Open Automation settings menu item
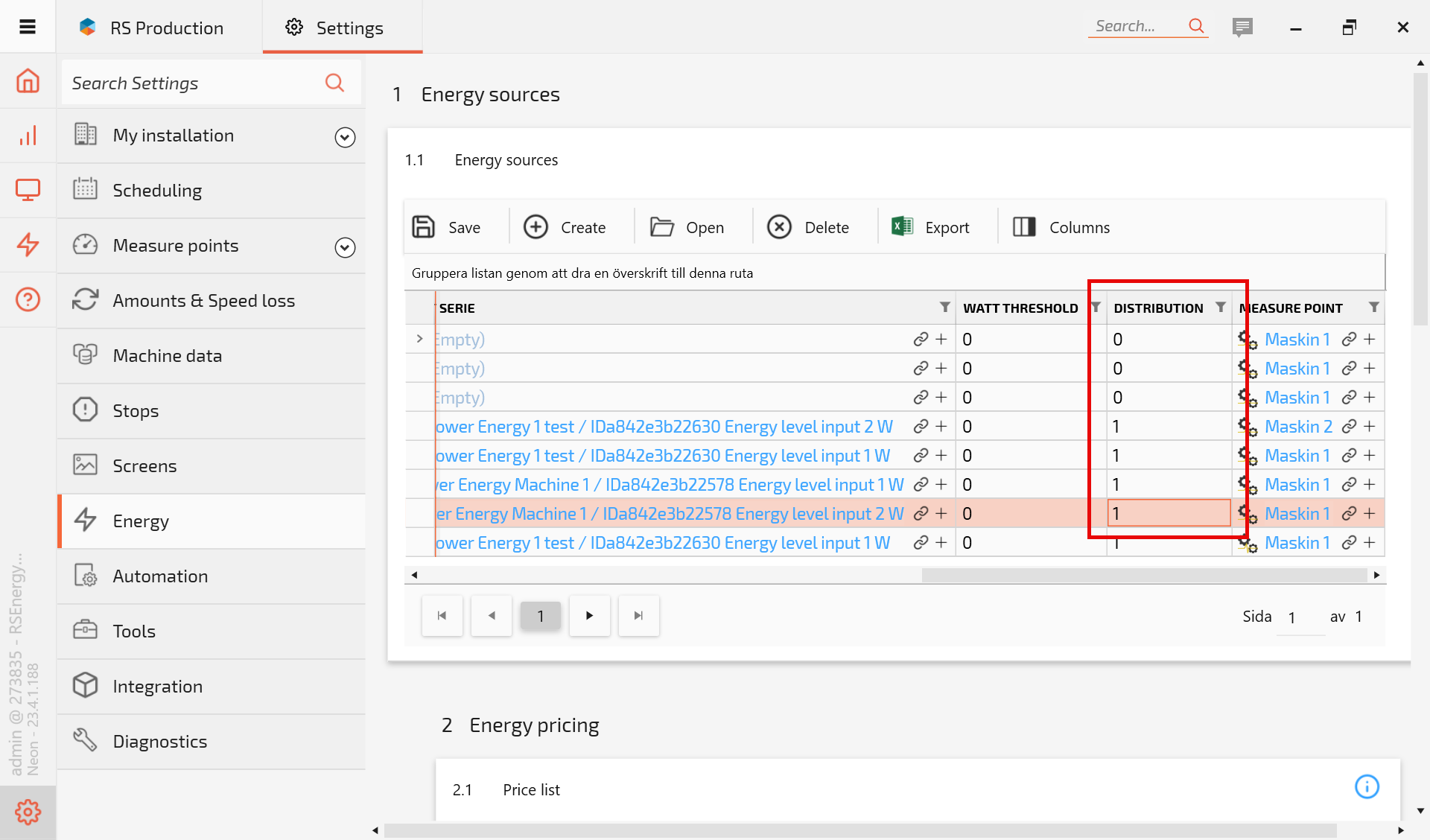 pos(160,576)
